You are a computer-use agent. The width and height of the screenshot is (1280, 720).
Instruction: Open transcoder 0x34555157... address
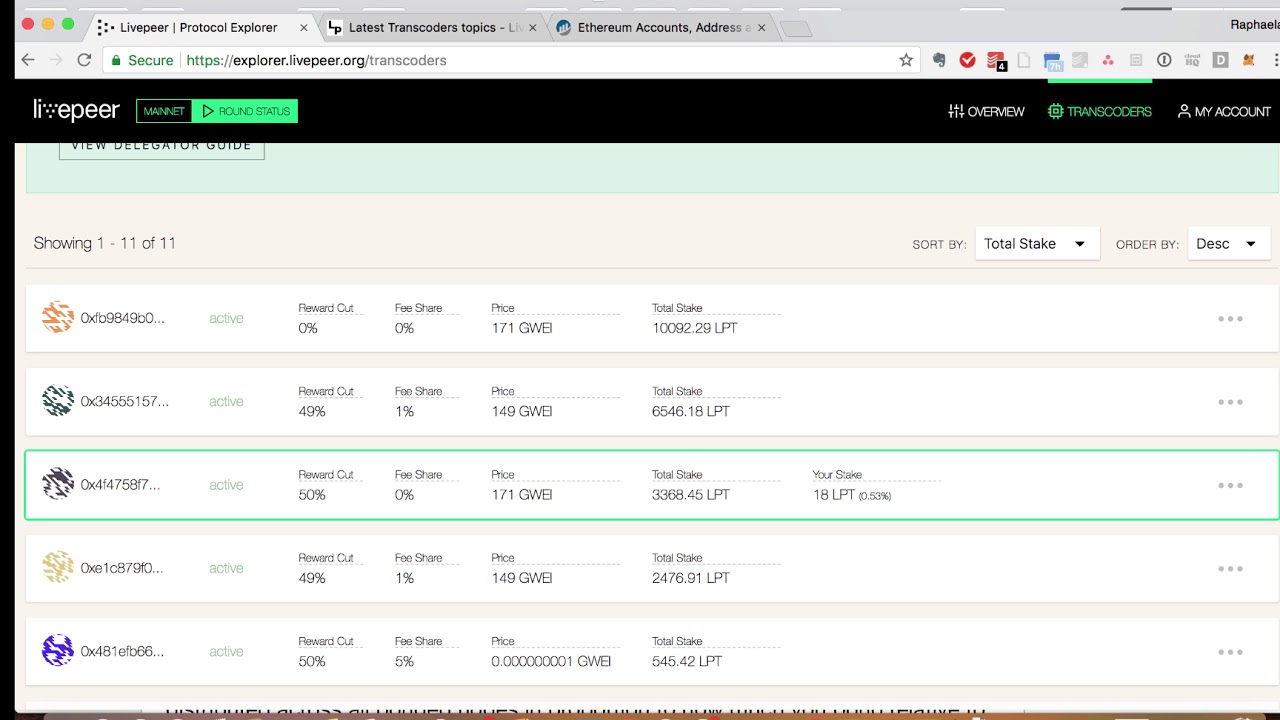pyautogui.click(x=125, y=401)
